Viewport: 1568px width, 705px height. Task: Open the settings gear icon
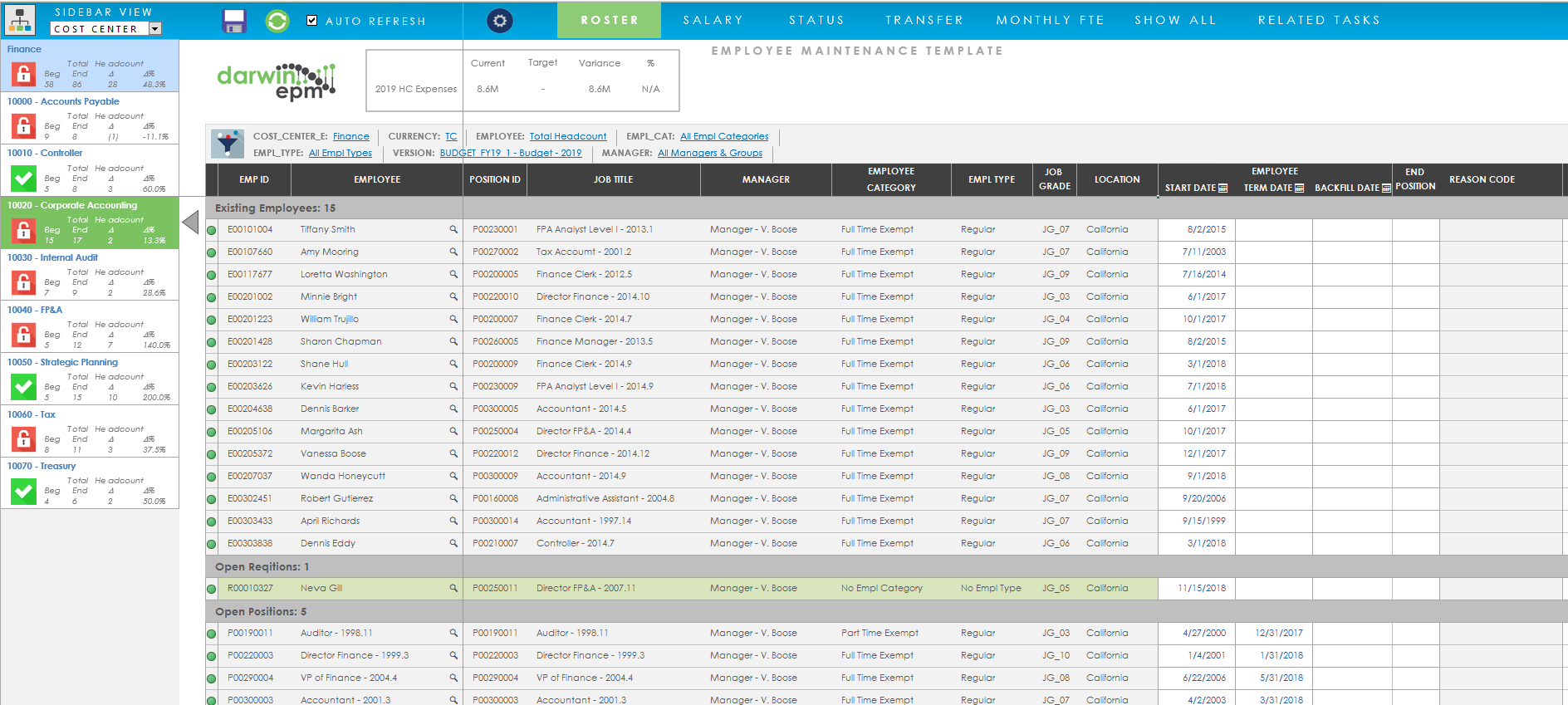500,21
